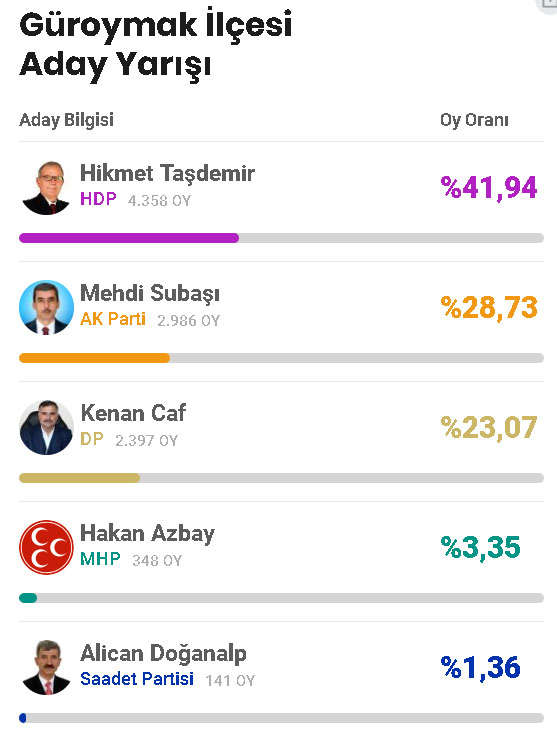557x735 pixels.
Task: Click the Kenan Caf candidate name
Action: pyautogui.click(x=133, y=413)
